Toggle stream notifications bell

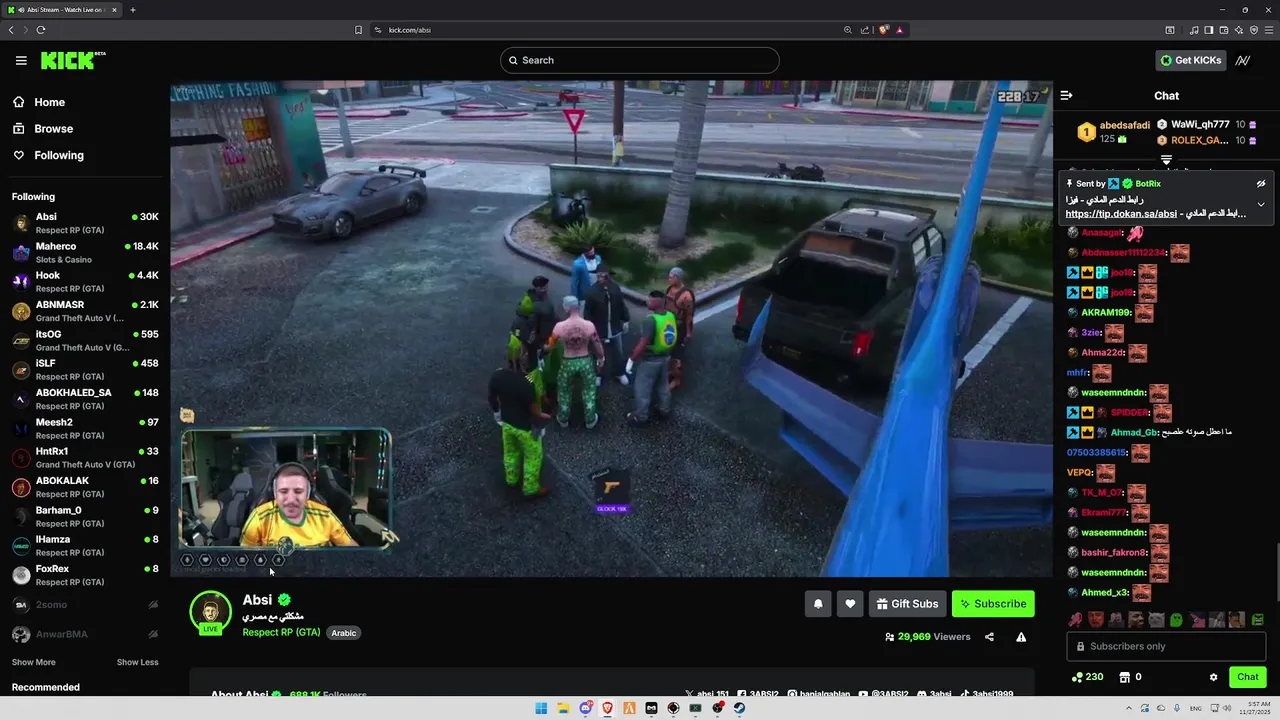point(818,604)
